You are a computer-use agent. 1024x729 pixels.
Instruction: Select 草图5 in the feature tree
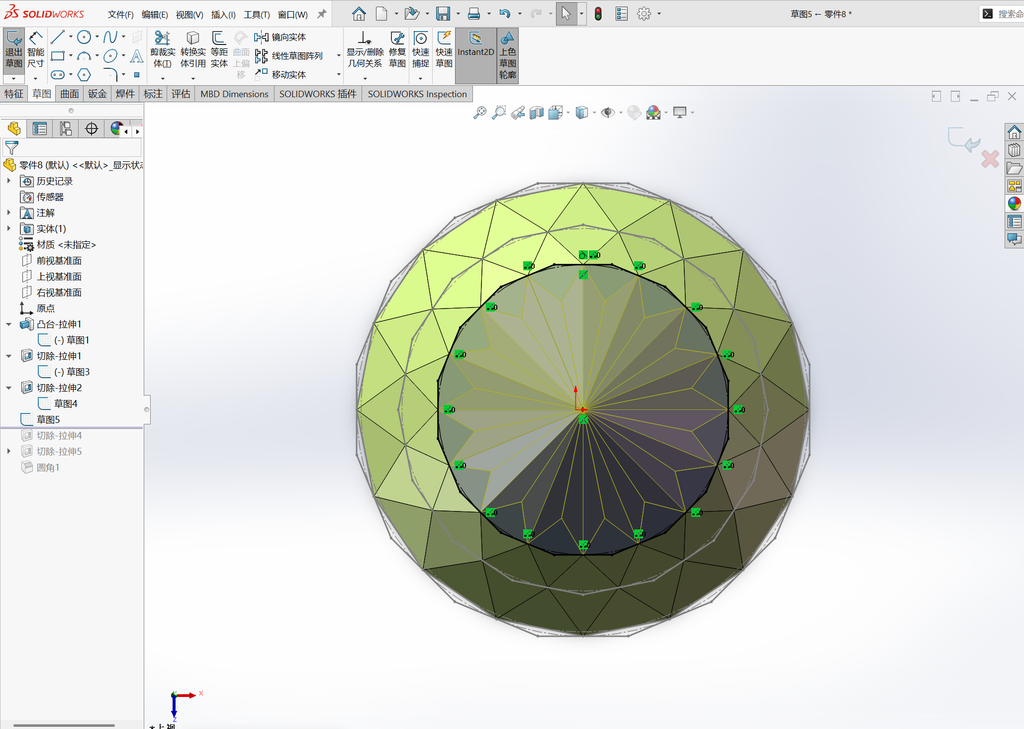tap(48, 419)
